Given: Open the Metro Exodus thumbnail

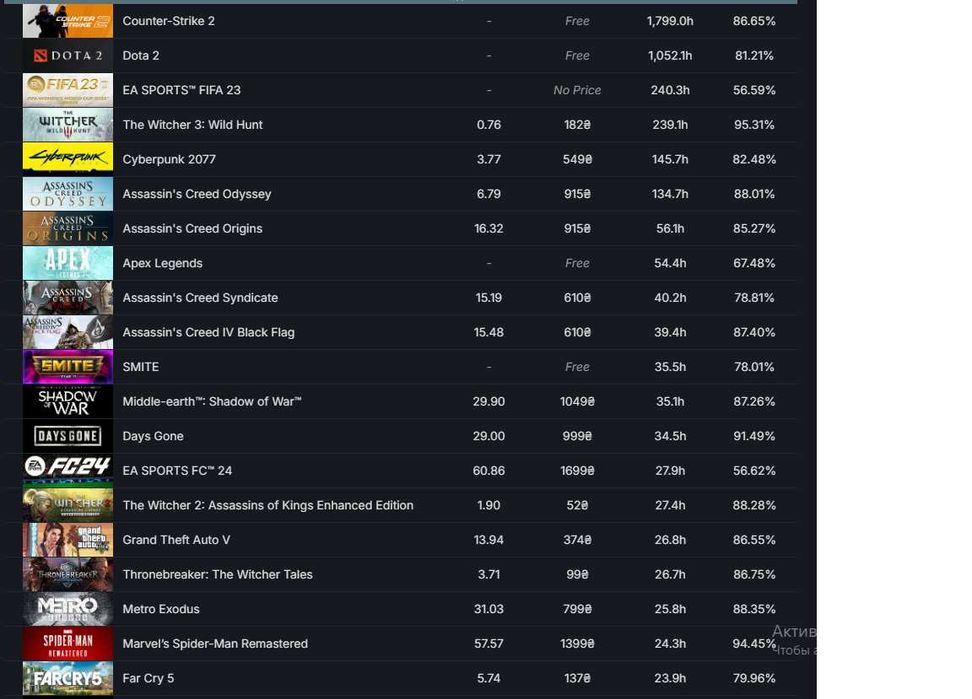Looking at the screenshot, I should coord(68,609).
